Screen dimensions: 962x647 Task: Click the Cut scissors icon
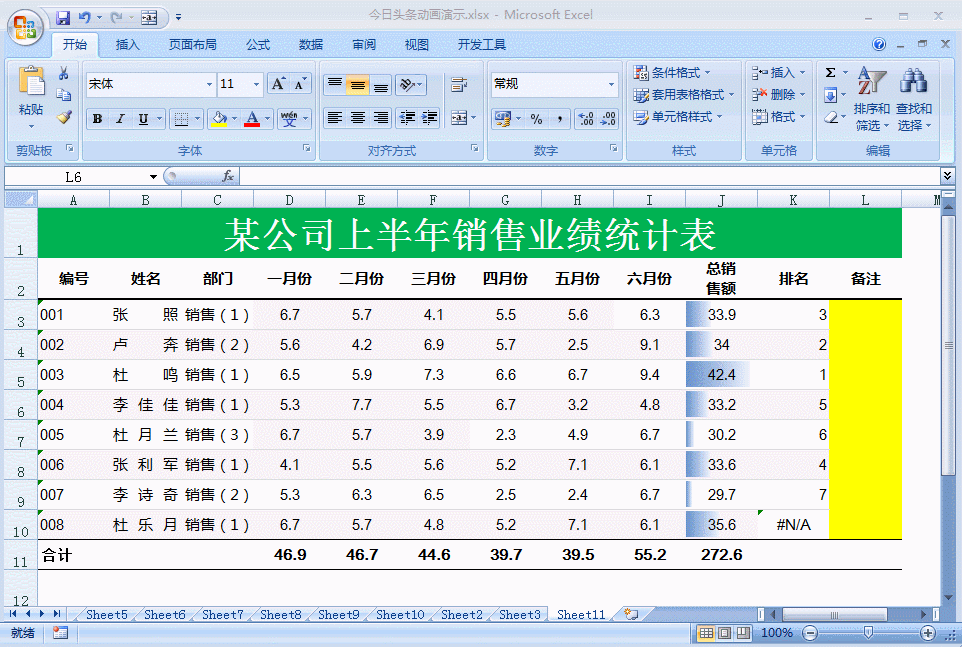(x=64, y=73)
